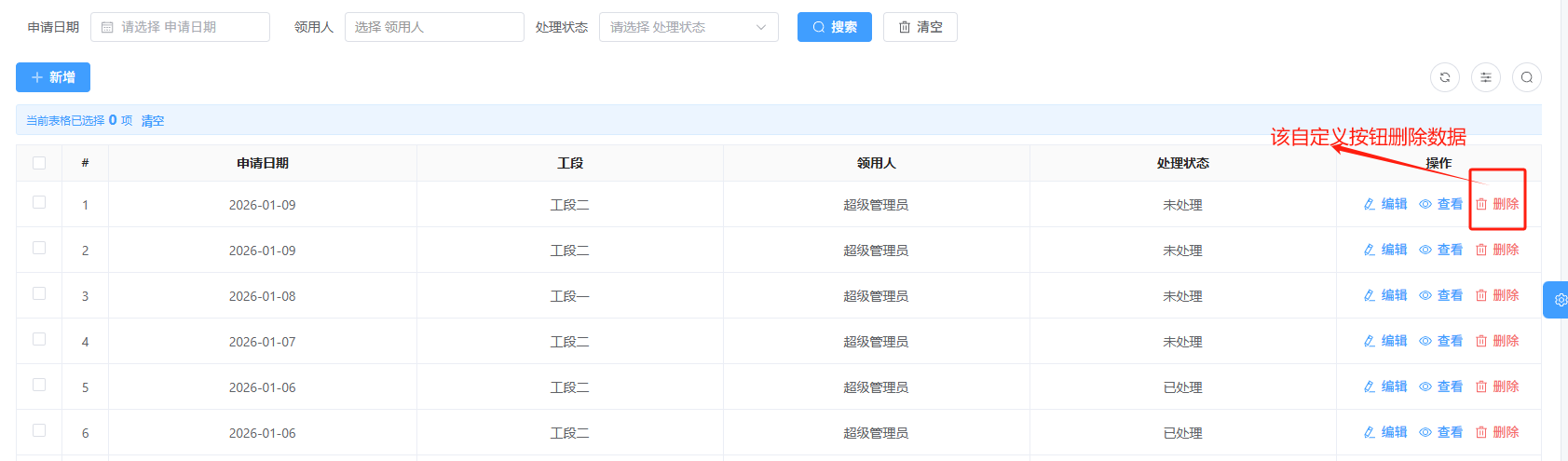Toggle the select-all checkbox in the header
This screenshot has height=461, width=1568.
39,163
